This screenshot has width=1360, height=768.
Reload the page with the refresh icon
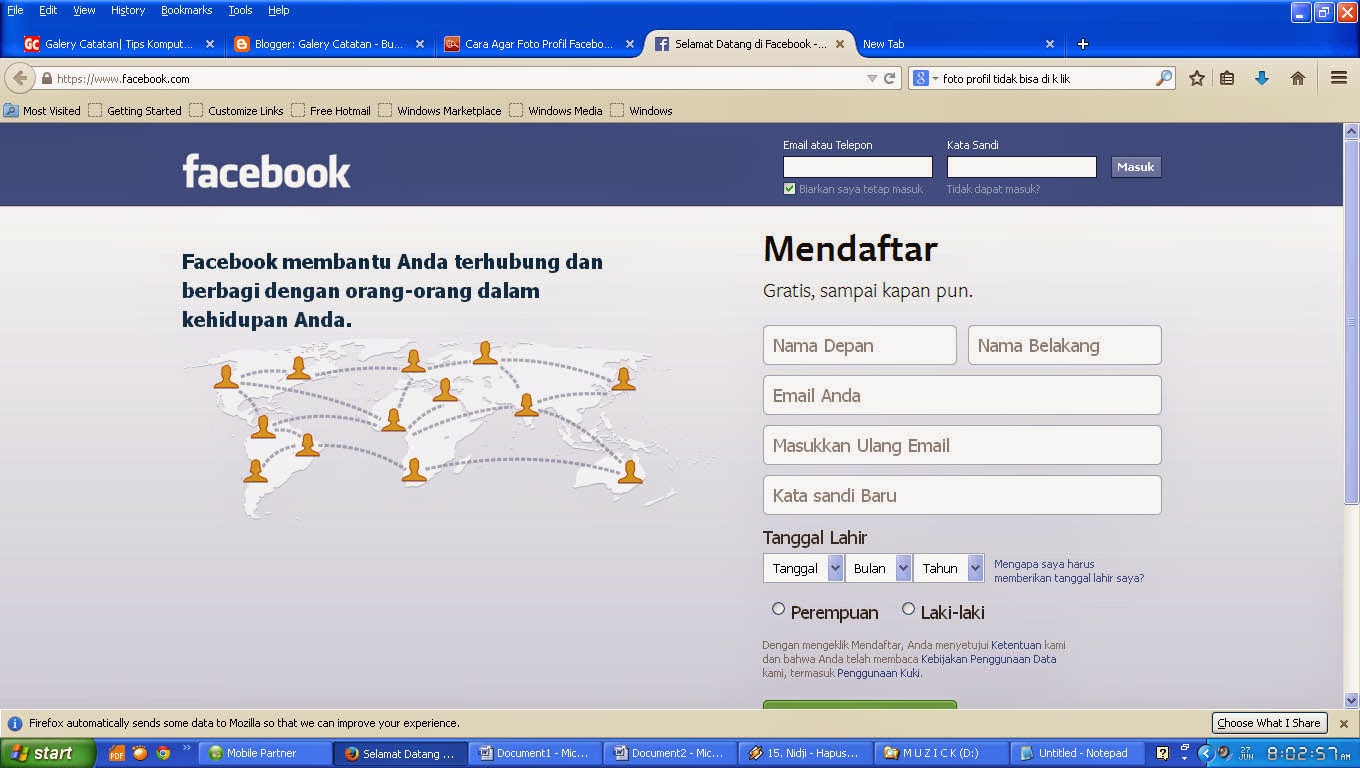(x=889, y=78)
